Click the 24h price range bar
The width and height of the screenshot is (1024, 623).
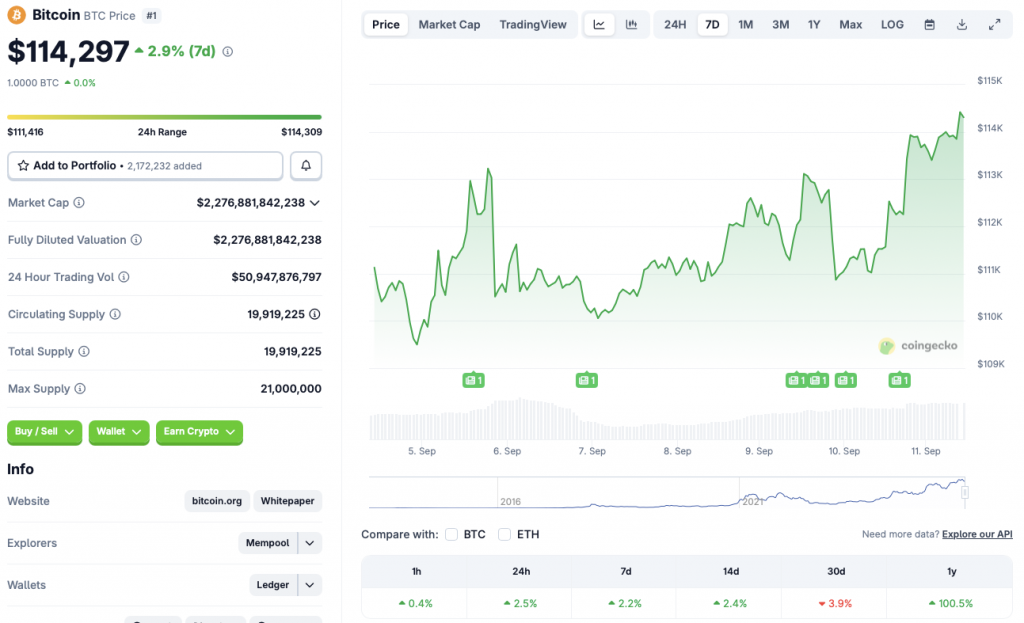[x=164, y=117]
